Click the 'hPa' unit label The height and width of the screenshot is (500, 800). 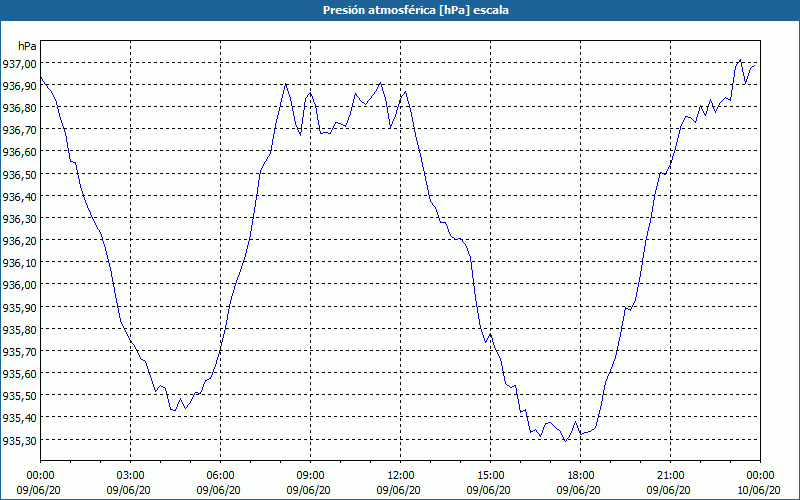[x=27, y=46]
